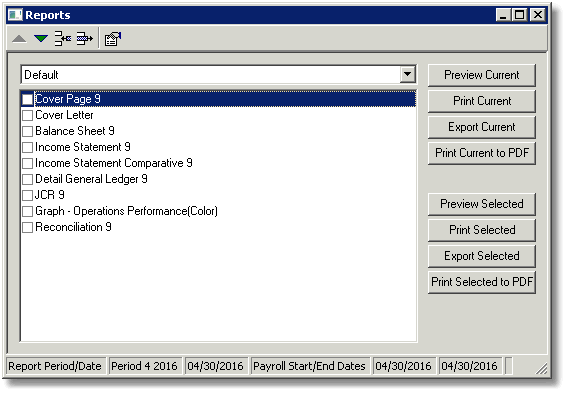The height and width of the screenshot is (393, 566).
Task: Click the window resize grip corner
Action: pyautogui.click(x=541, y=368)
